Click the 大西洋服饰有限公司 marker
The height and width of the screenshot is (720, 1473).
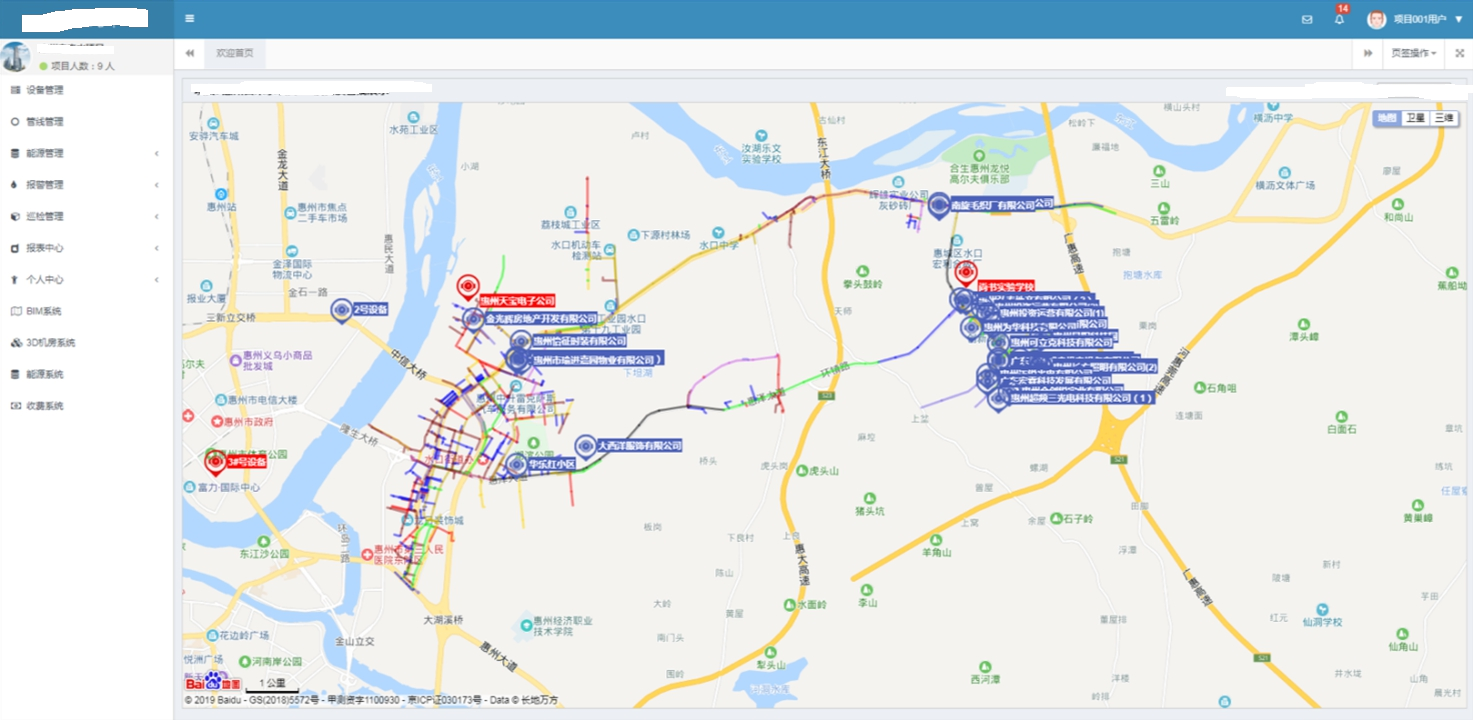click(x=585, y=445)
